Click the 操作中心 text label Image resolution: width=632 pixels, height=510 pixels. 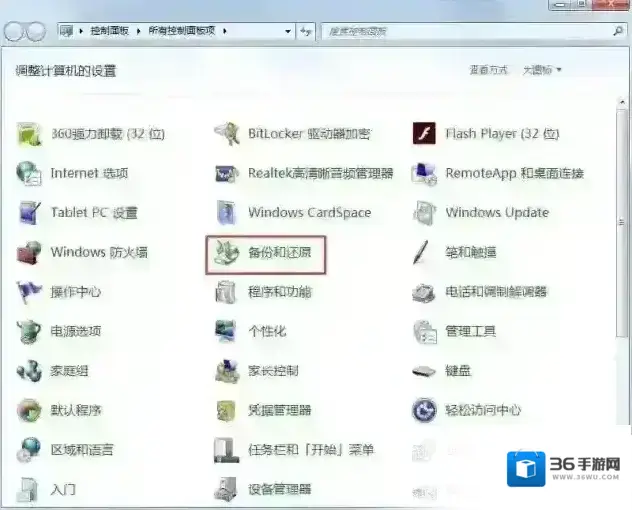point(75,291)
